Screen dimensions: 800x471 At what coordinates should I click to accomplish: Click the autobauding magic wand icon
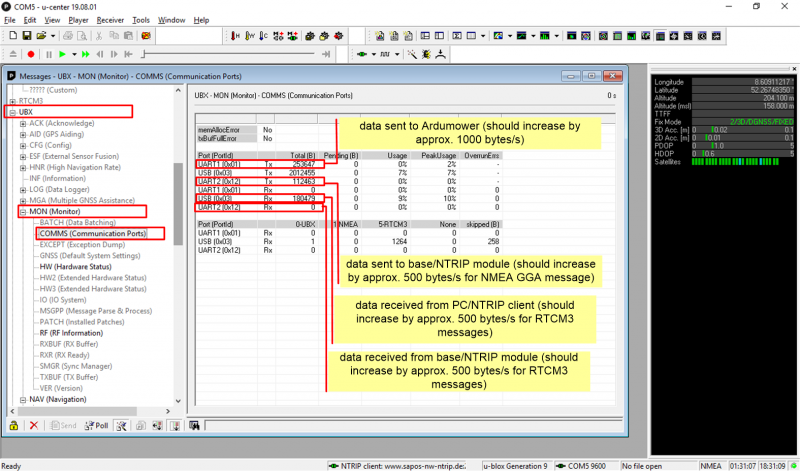(x=412, y=54)
